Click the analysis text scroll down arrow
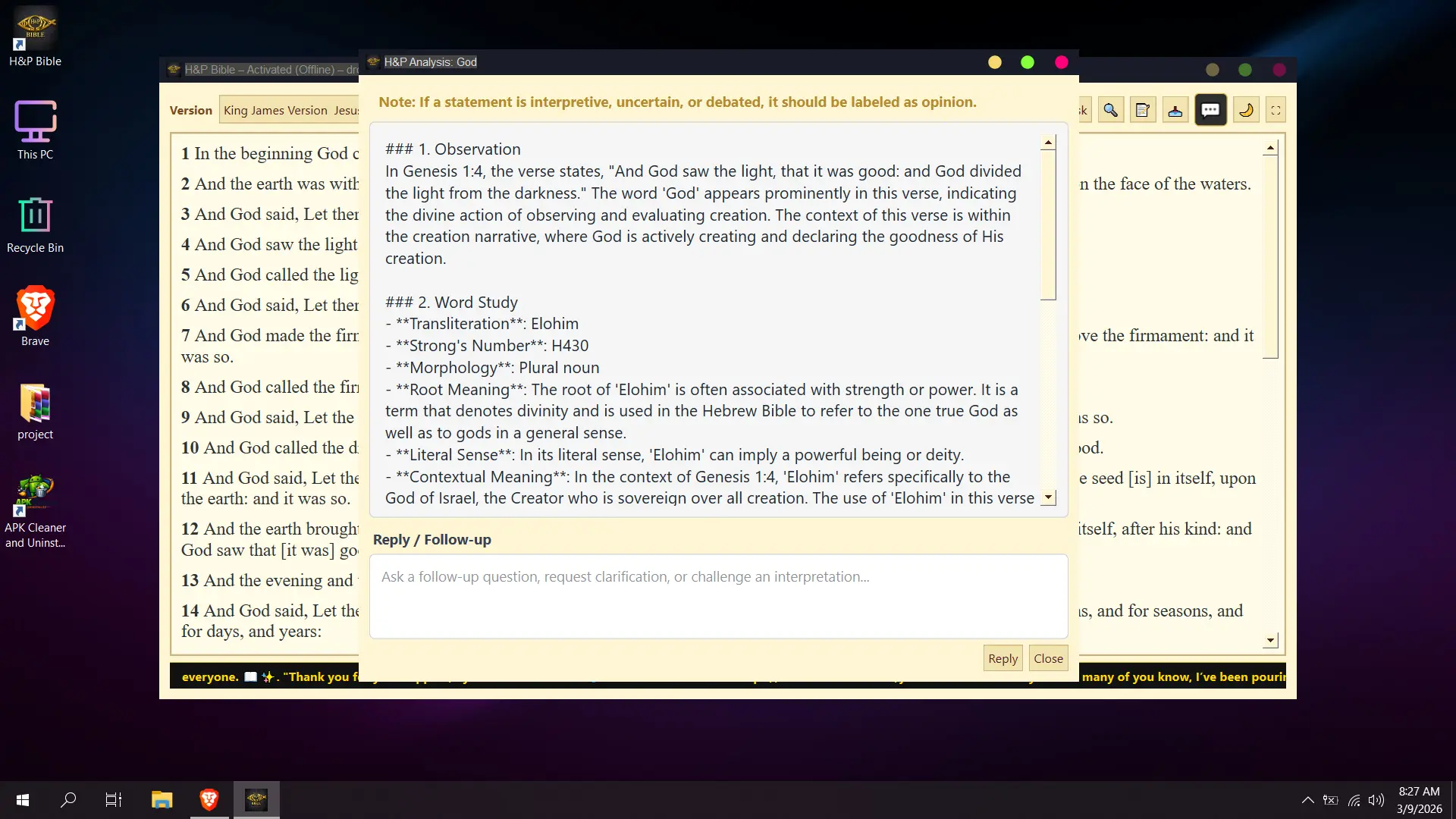The image size is (1456, 819). pyautogui.click(x=1048, y=497)
